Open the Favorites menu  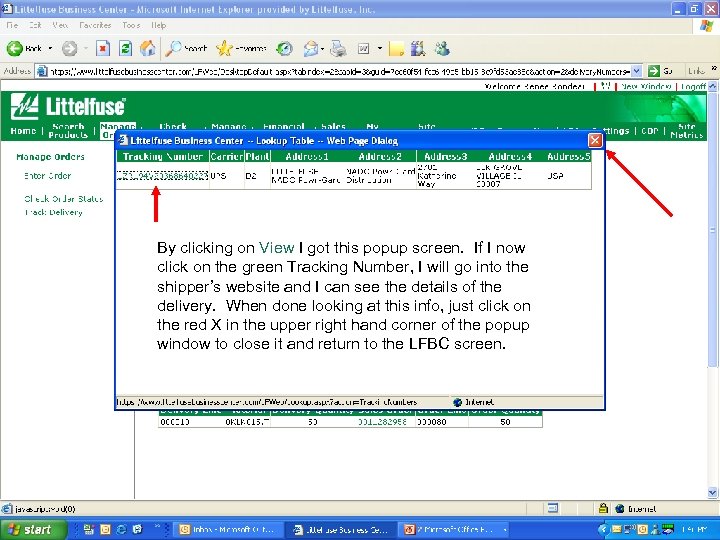coord(95,25)
